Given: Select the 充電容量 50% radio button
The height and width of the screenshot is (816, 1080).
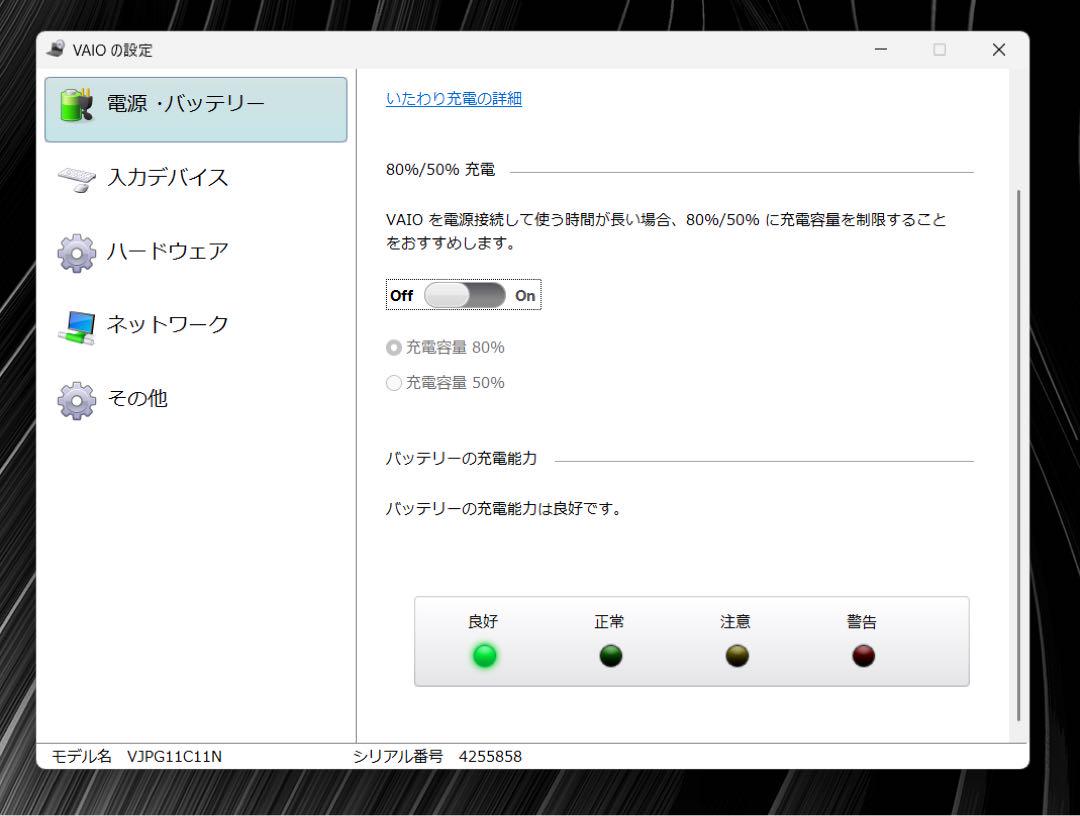Looking at the screenshot, I should [x=393, y=383].
